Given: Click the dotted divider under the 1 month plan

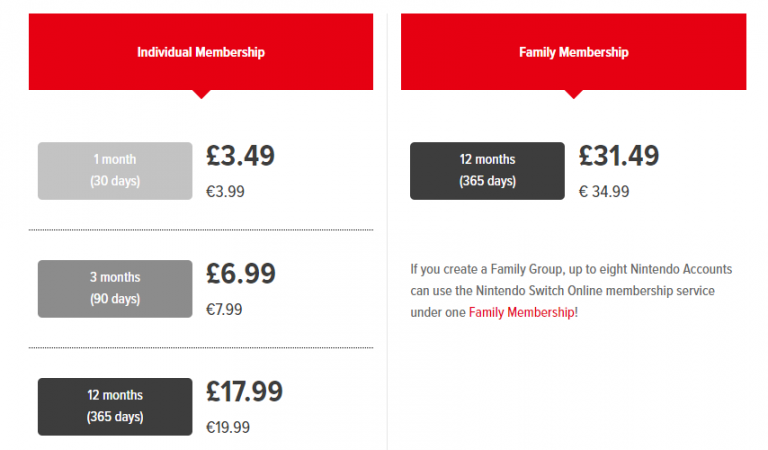Looking at the screenshot, I should pos(201,230).
